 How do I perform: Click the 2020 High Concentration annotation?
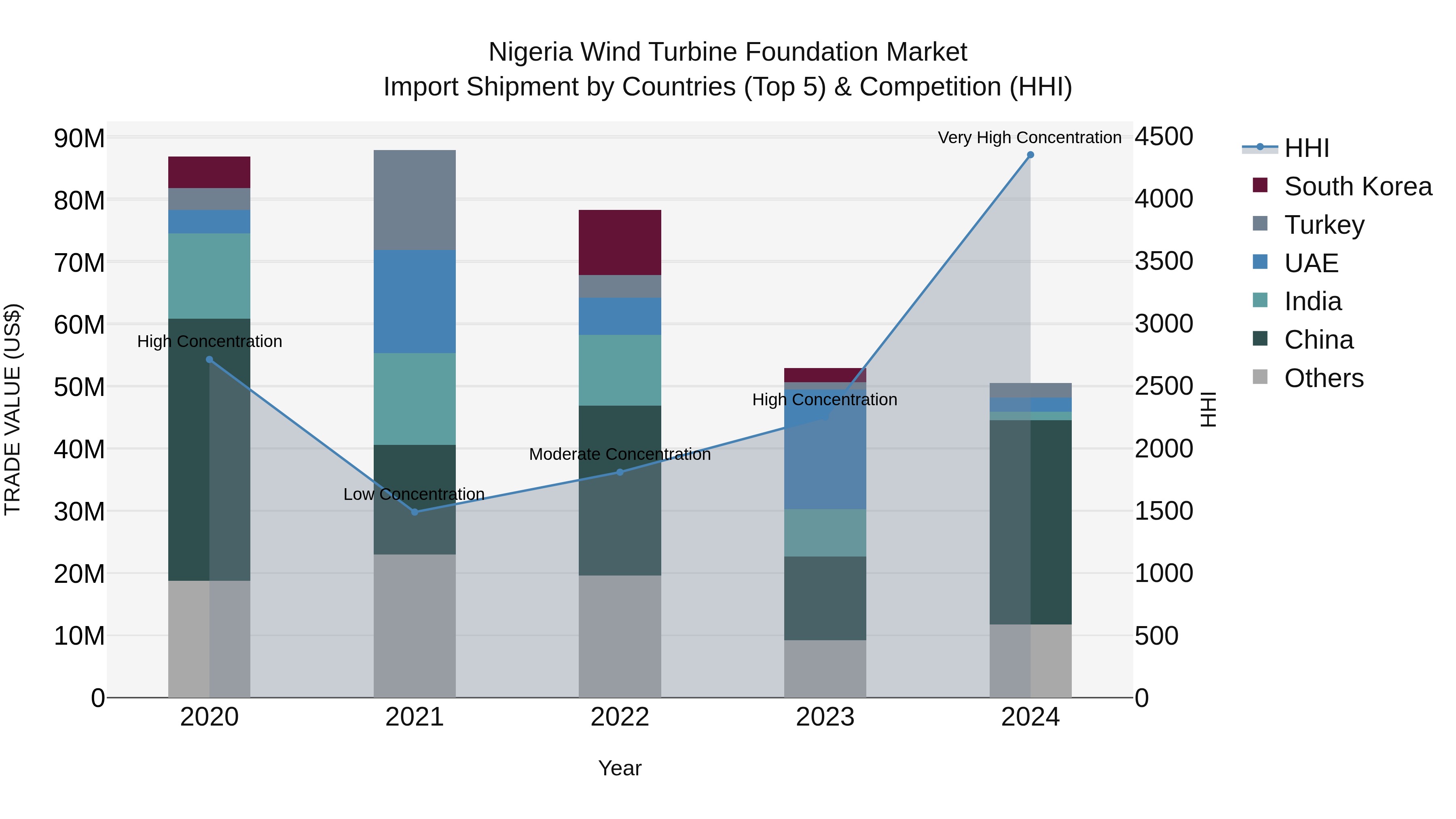pyautogui.click(x=210, y=341)
